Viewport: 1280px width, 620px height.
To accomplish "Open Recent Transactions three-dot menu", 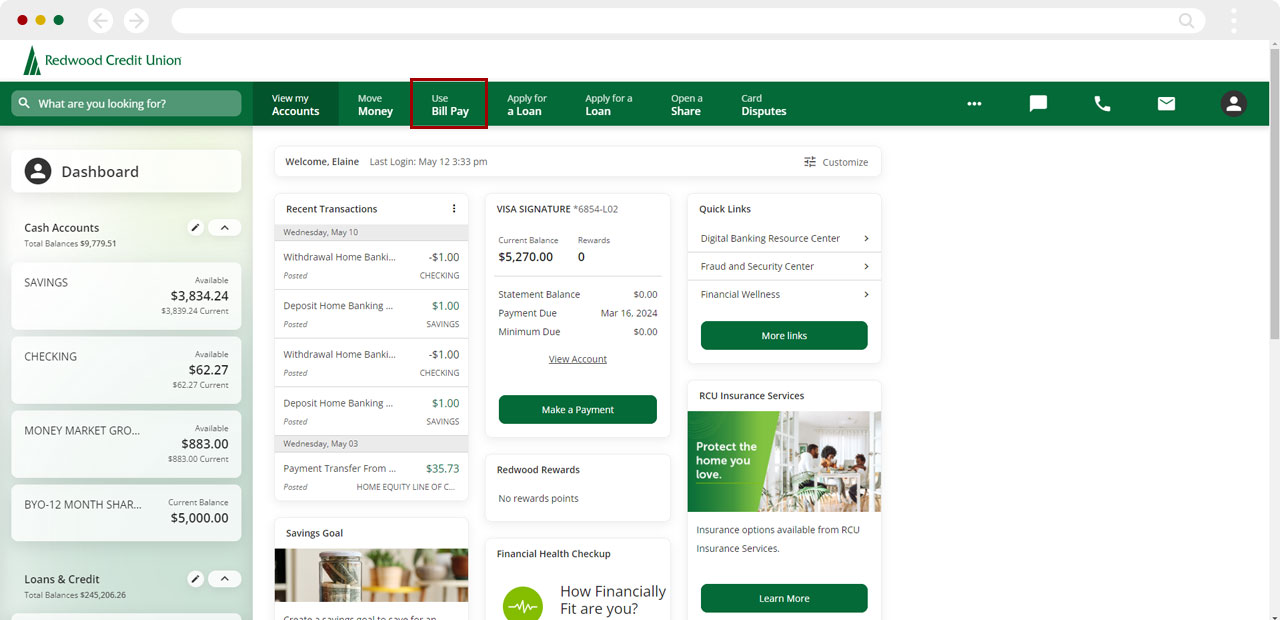I will tap(454, 209).
